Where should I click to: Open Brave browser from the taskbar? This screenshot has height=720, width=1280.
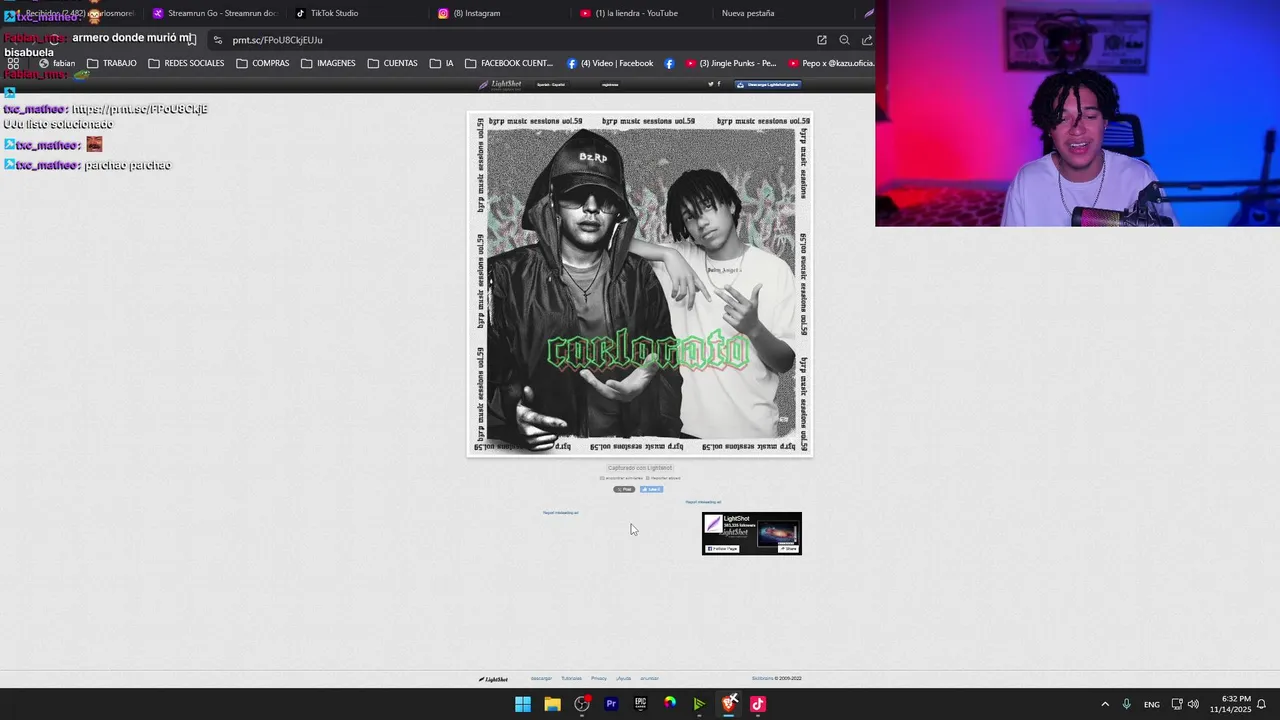[x=729, y=704]
